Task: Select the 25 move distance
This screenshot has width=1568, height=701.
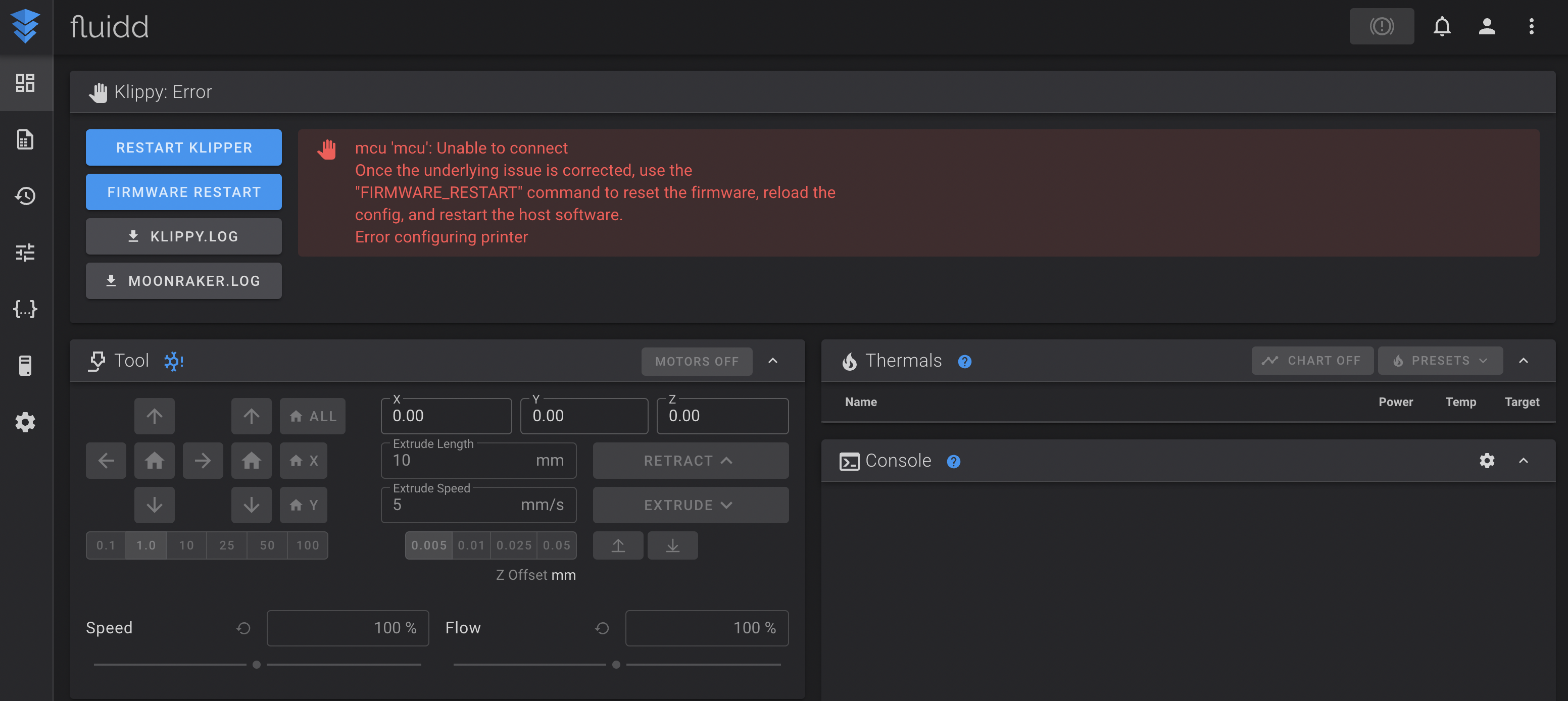Action: click(x=227, y=545)
